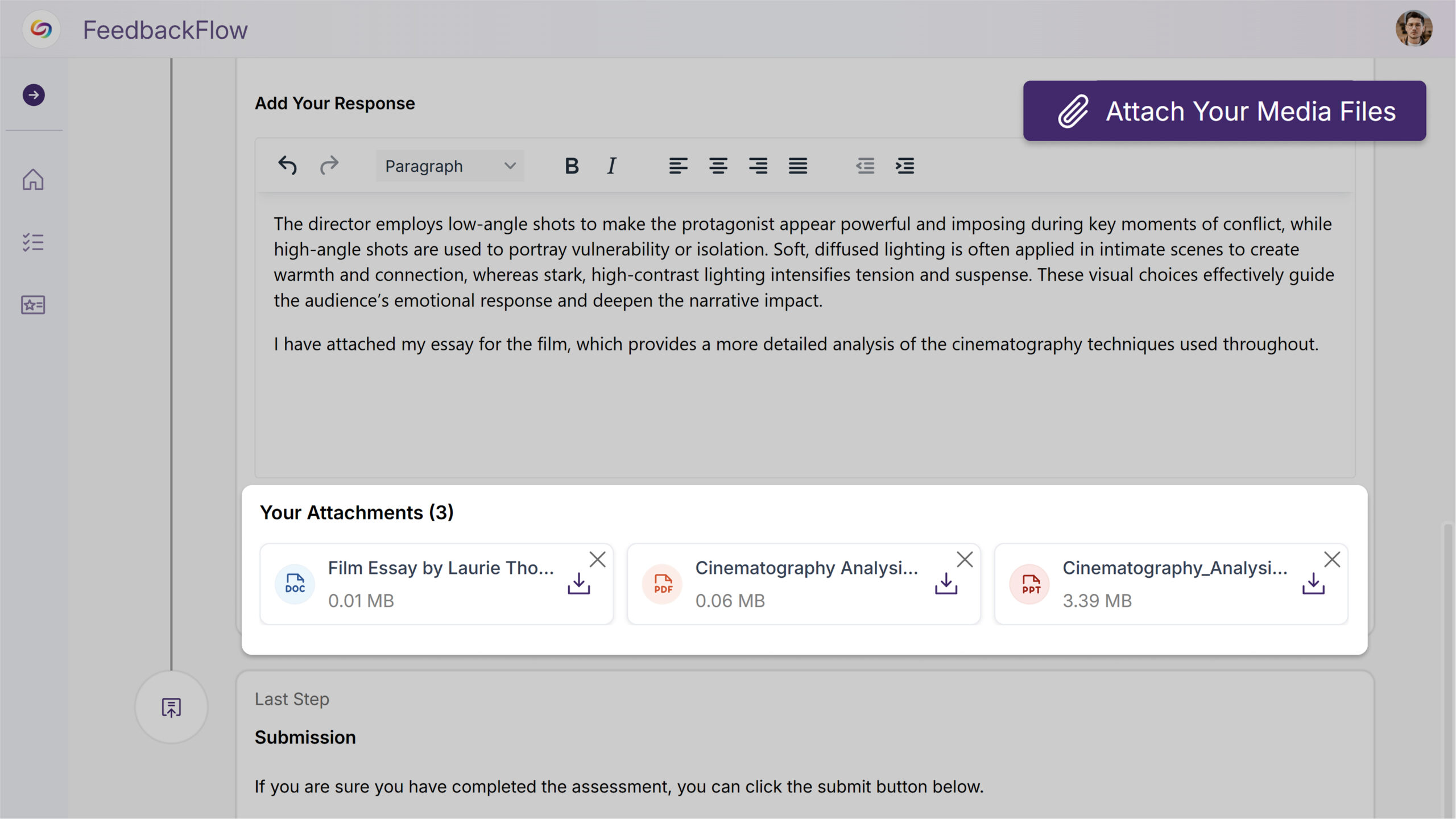Center align the text

tap(718, 166)
